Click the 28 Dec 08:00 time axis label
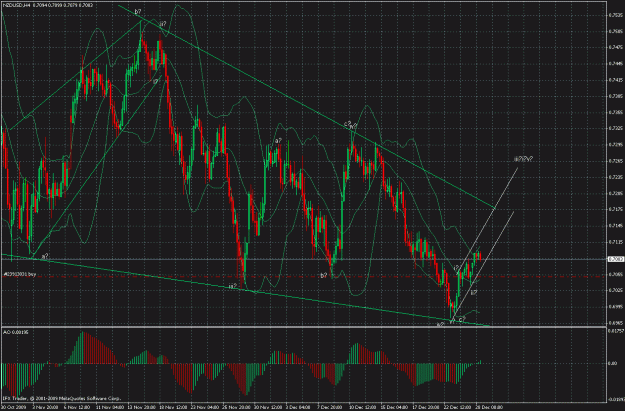Image resolution: width=625 pixels, height=411 pixels. [490, 407]
